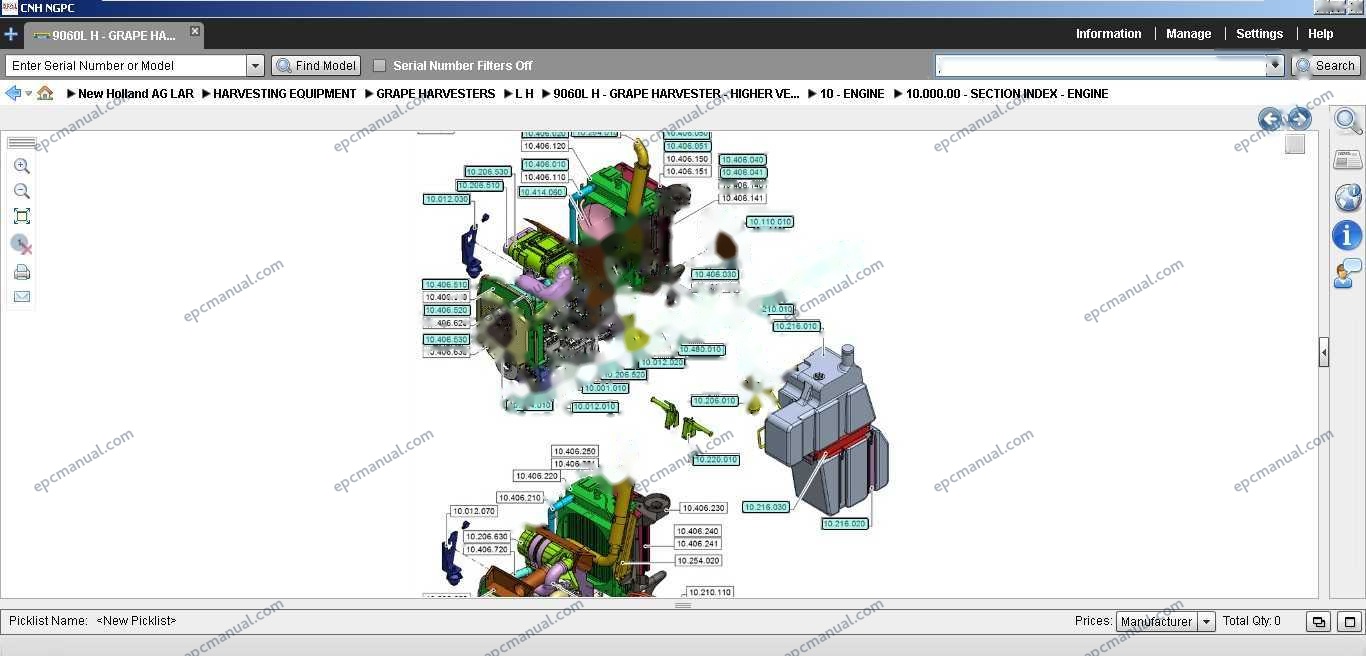Click the home icon in breadcrumb

pyautogui.click(x=45, y=93)
